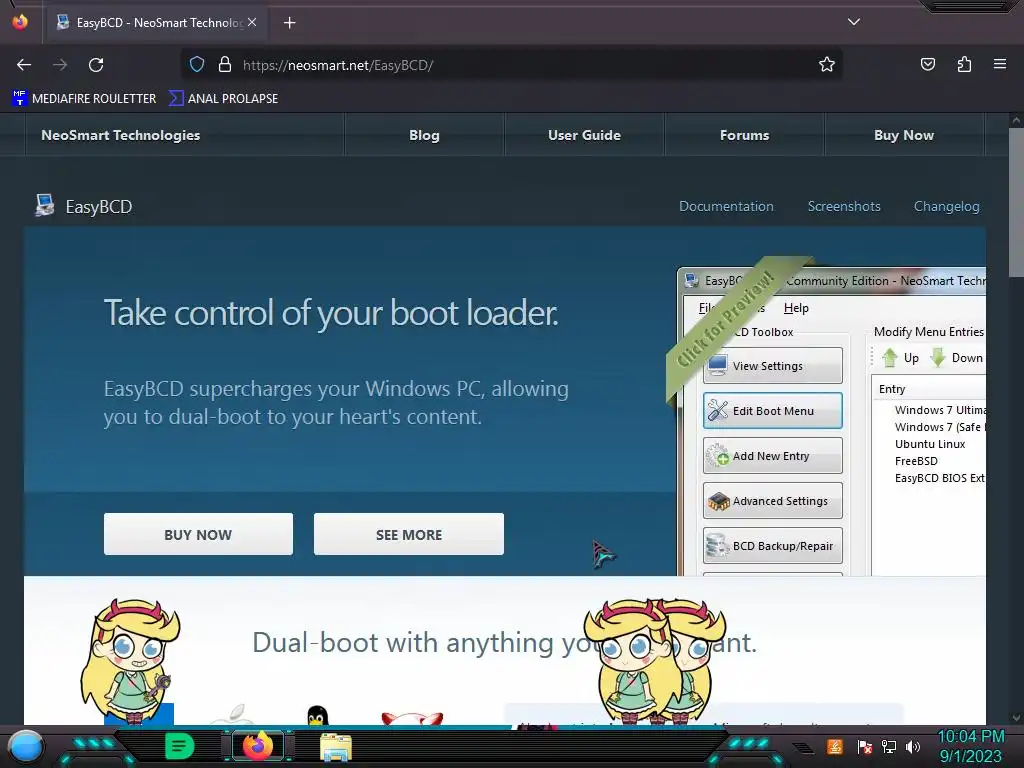Image resolution: width=1024 pixels, height=768 pixels.
Task: Open NeoSmart Technologies nav item
Action: coord(121,135)
